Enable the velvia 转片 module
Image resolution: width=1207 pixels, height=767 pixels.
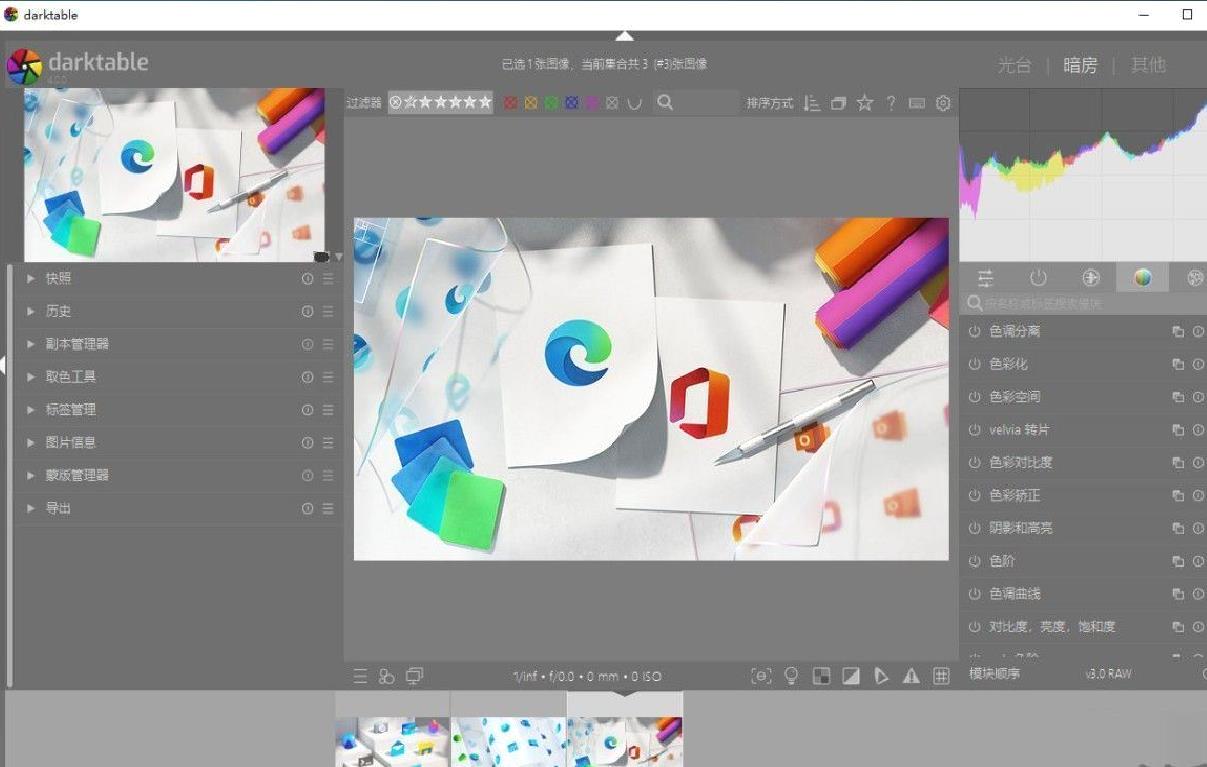click(x=974, y=430)
